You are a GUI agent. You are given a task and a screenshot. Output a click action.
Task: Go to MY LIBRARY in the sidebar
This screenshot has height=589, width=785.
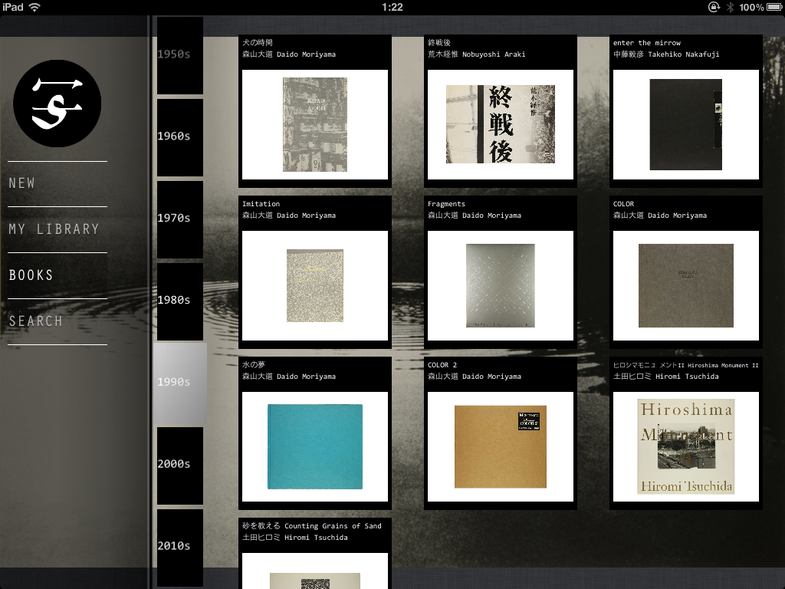pos(54,229)
